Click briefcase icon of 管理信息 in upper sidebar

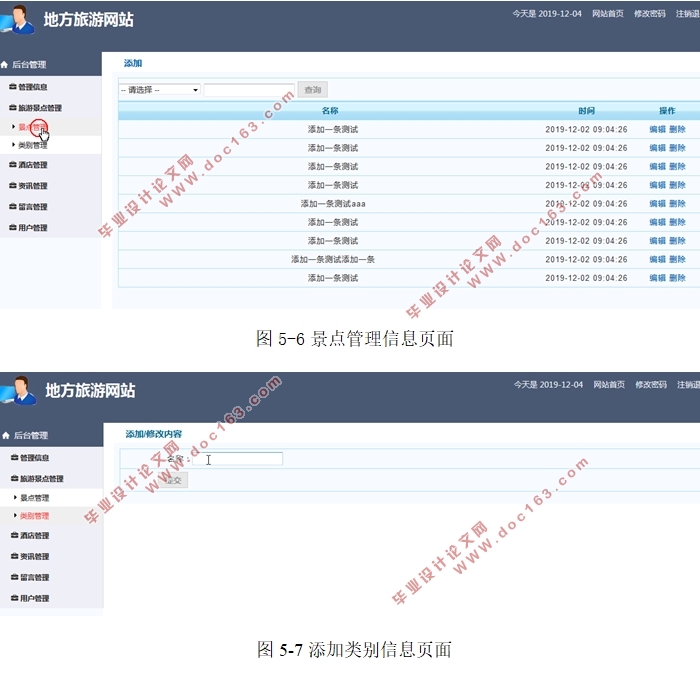tap(12, 87)
